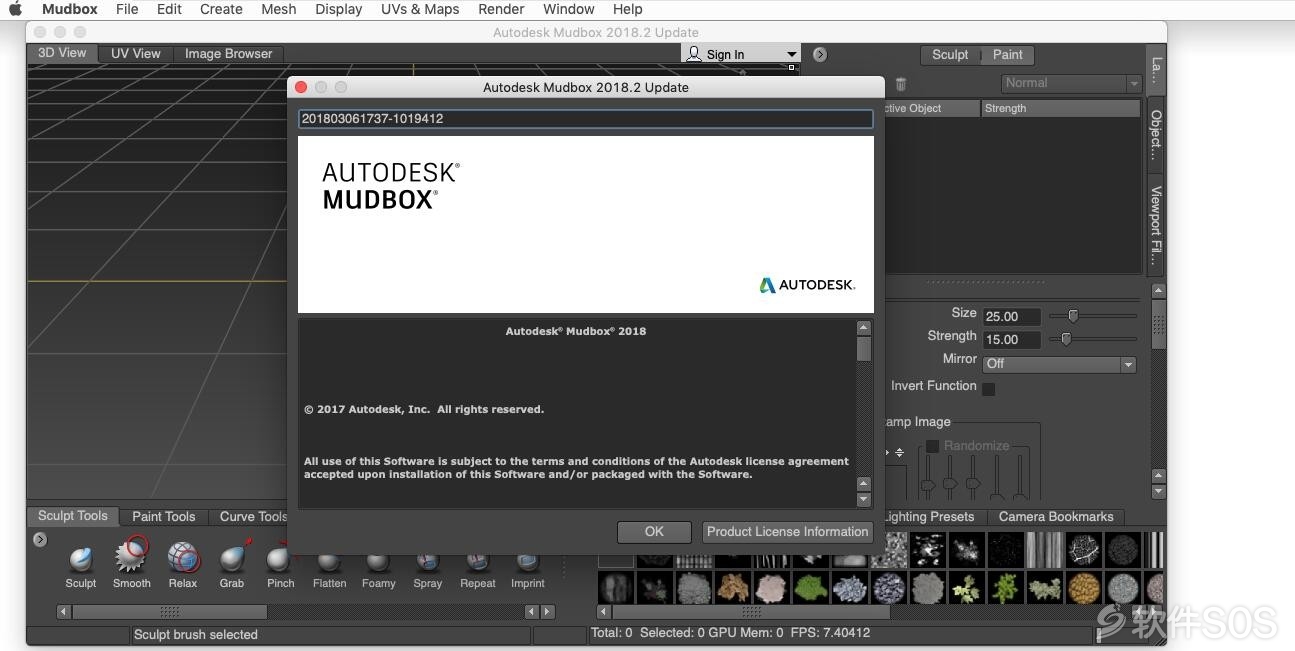Click the stamp tray horizontal scrollbar handle

[x=750, y=612]
